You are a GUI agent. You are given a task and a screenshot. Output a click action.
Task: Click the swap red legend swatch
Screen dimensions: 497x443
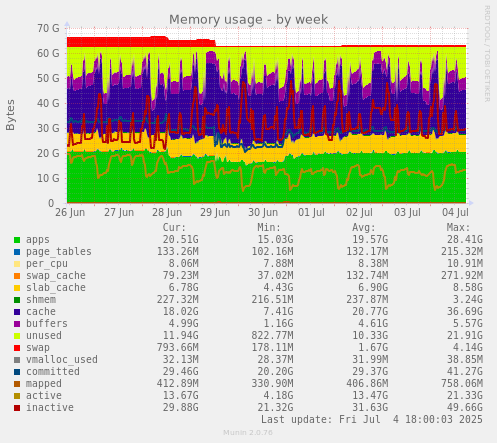(17, 348)
